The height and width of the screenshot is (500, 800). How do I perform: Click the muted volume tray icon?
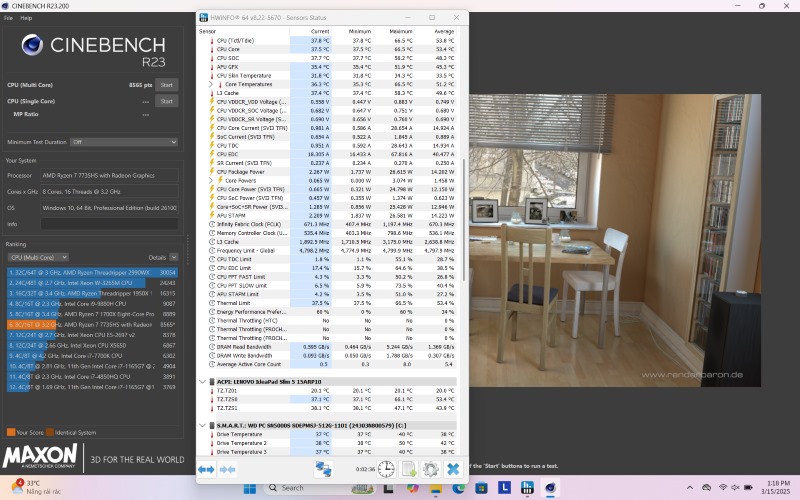[x=735, y=488]
